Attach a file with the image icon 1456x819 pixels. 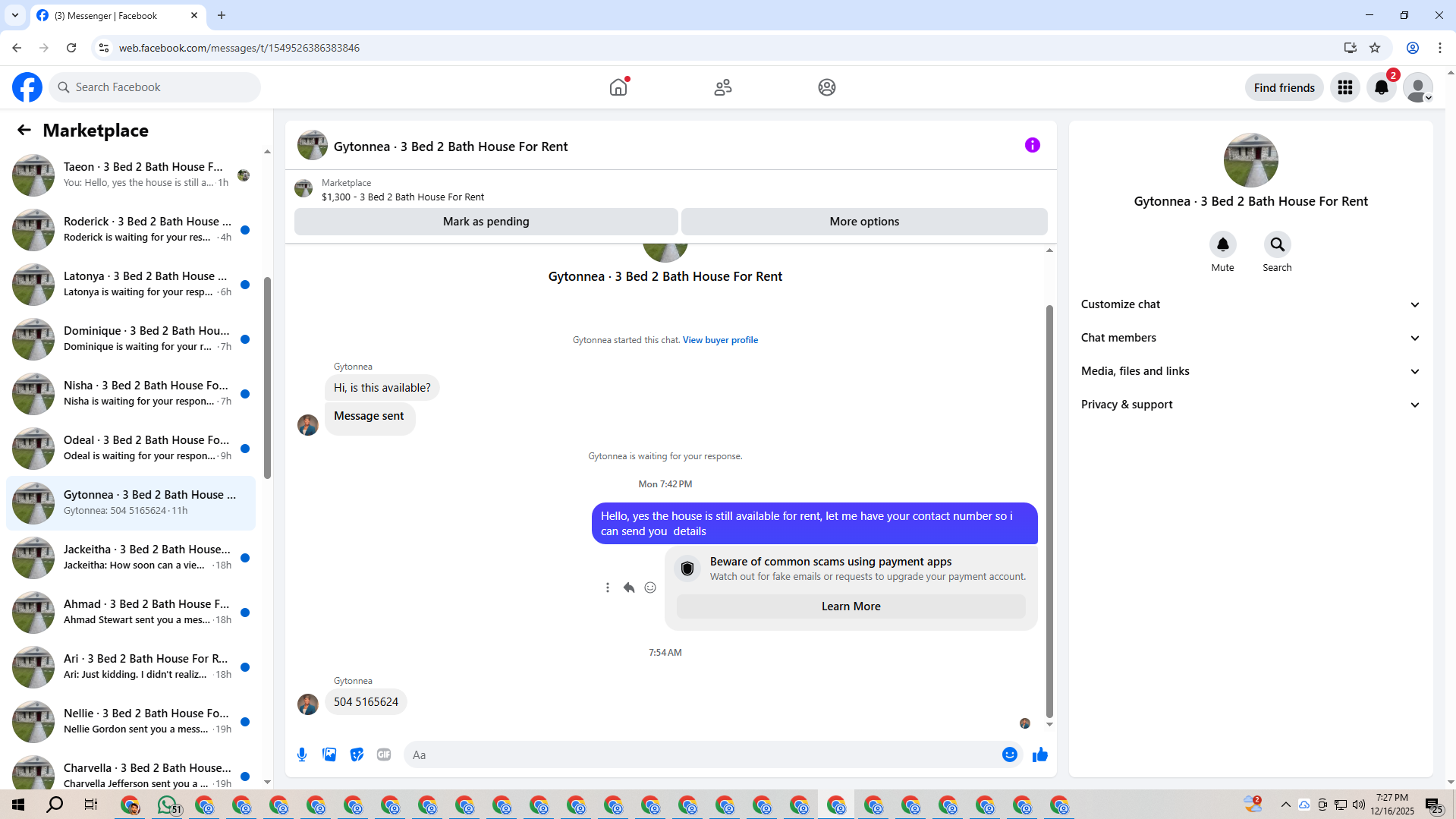[329, 754]
